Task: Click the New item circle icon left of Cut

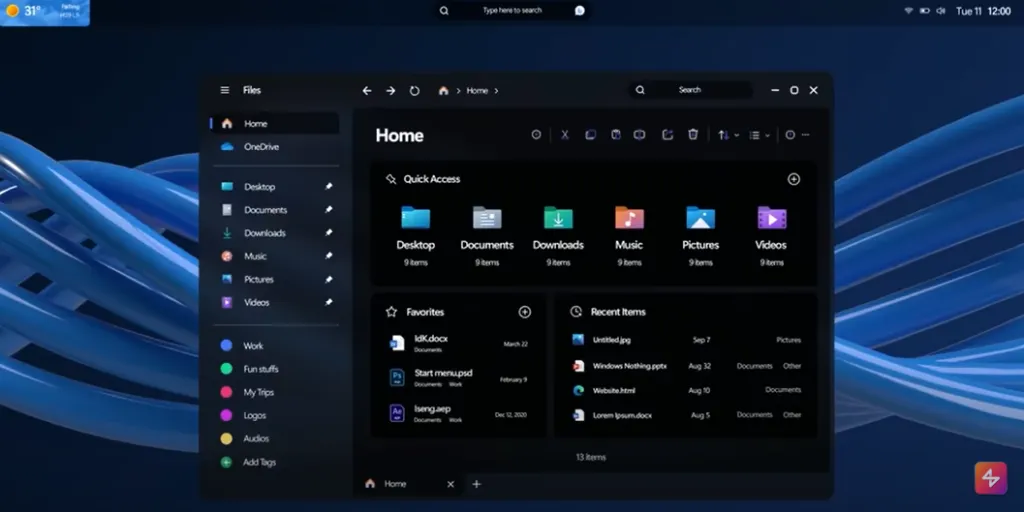Action: [536, 135]
